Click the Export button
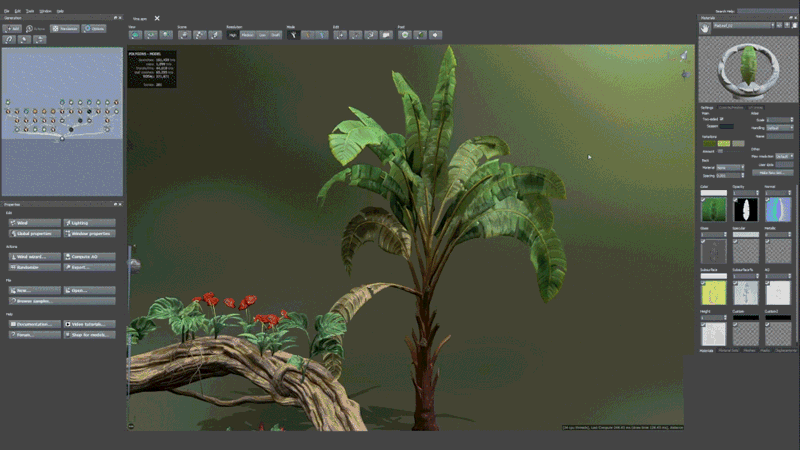This screenshot has height=450, width=800. point(89,267)
